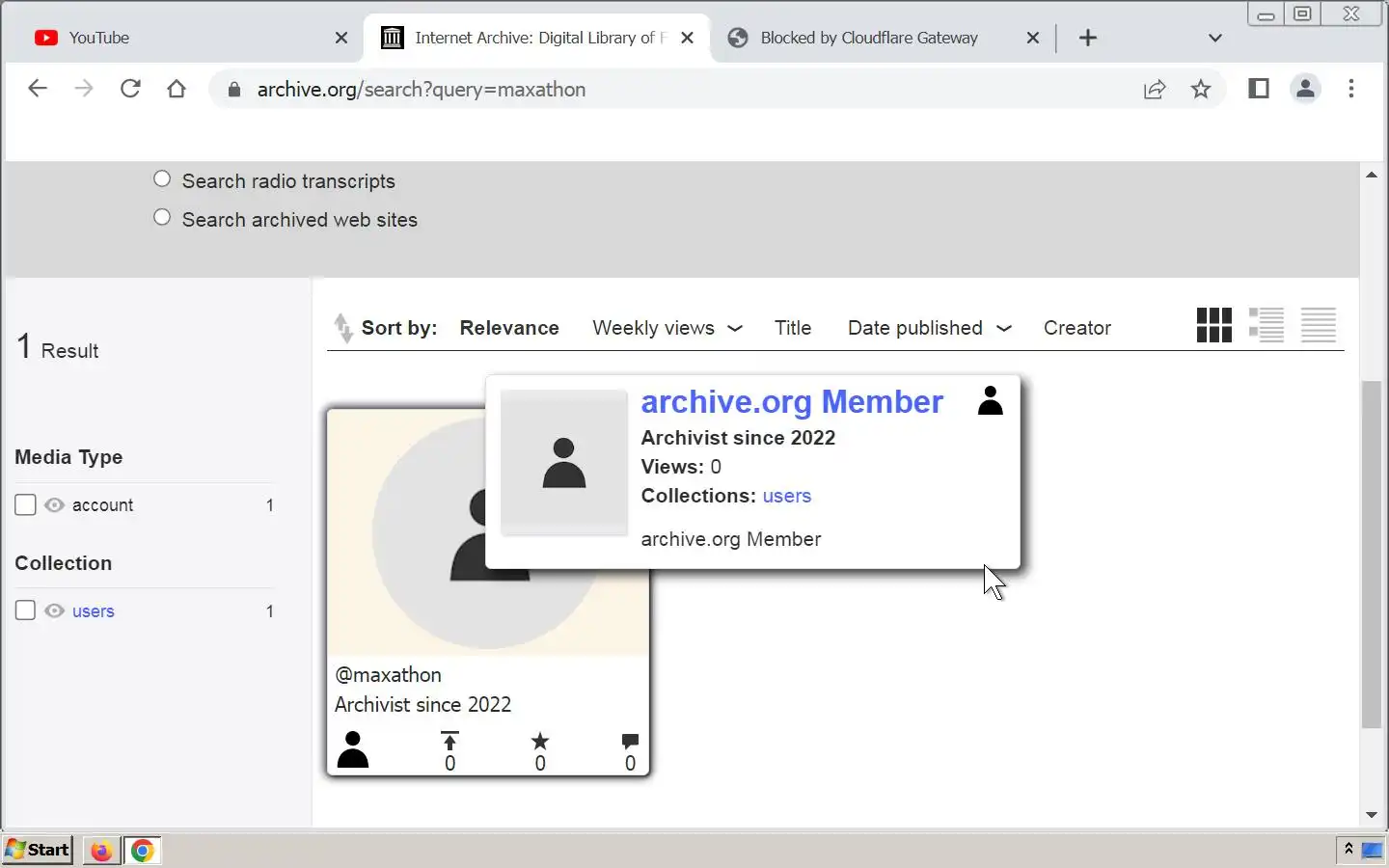Close the YouTube tab
The height and width of the screenshot is (868, 1389).
point(341,38)
